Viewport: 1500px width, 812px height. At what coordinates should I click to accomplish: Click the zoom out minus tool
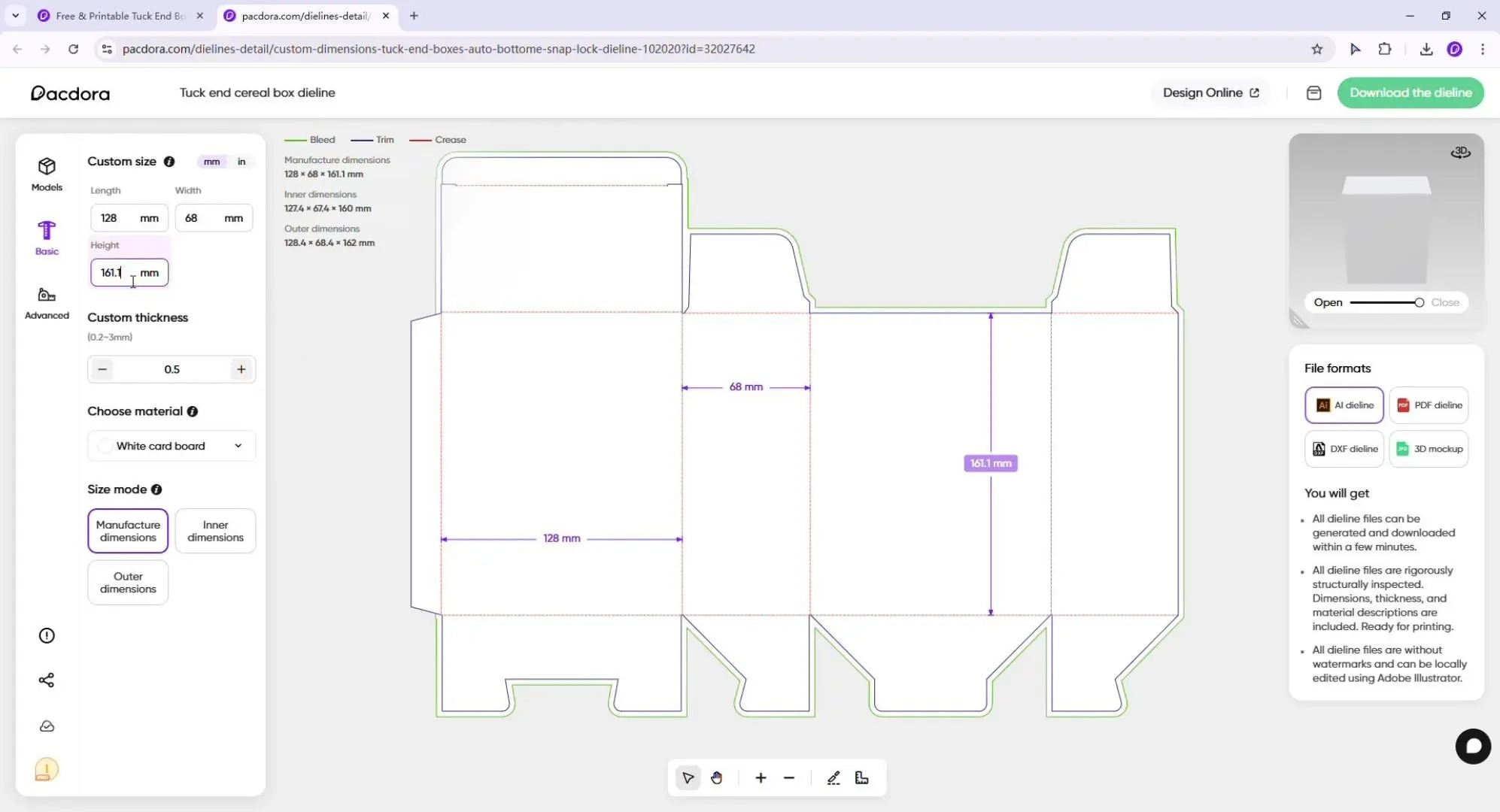tap(788, 778)
